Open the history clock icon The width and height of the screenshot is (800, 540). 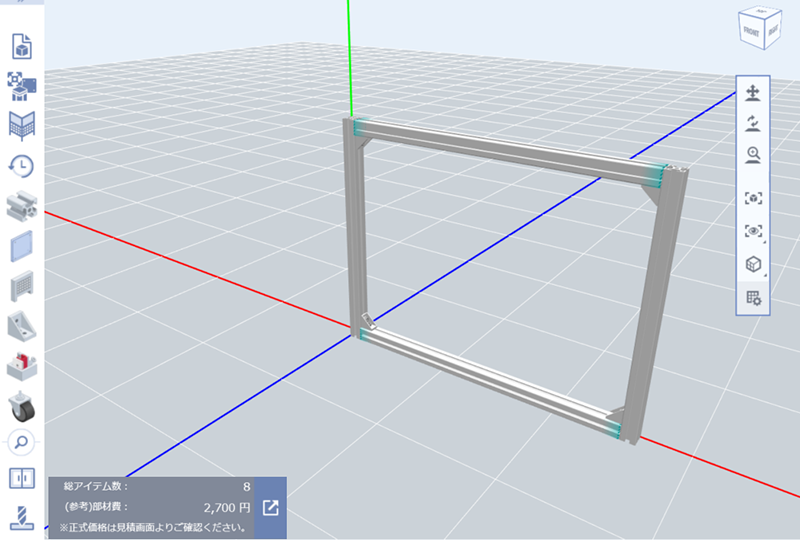pyautogui.click(x=22, y=166)
